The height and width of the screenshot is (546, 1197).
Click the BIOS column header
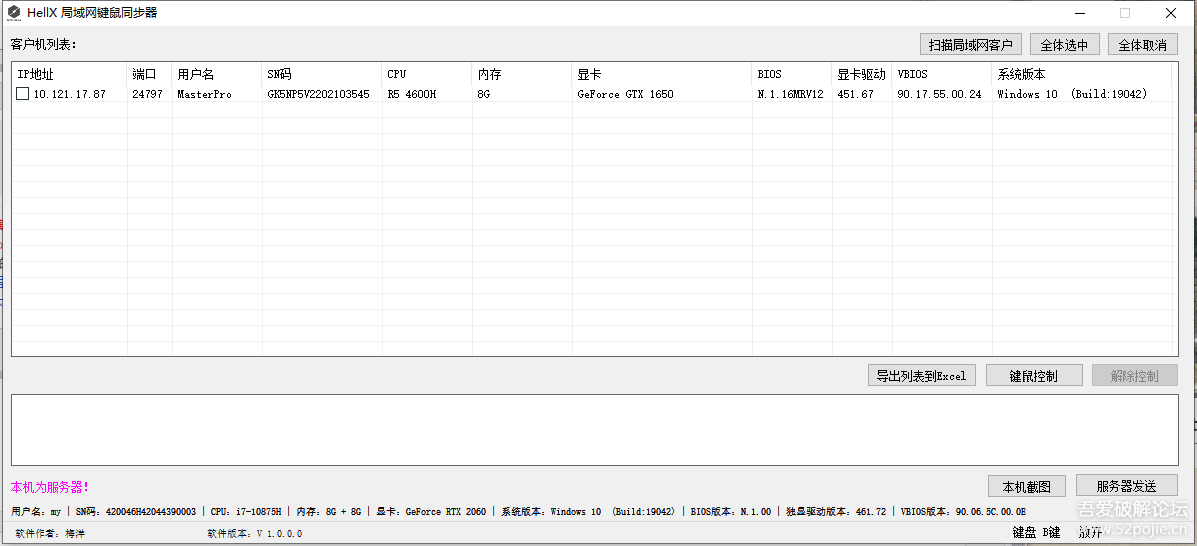(x=792, y=74)
